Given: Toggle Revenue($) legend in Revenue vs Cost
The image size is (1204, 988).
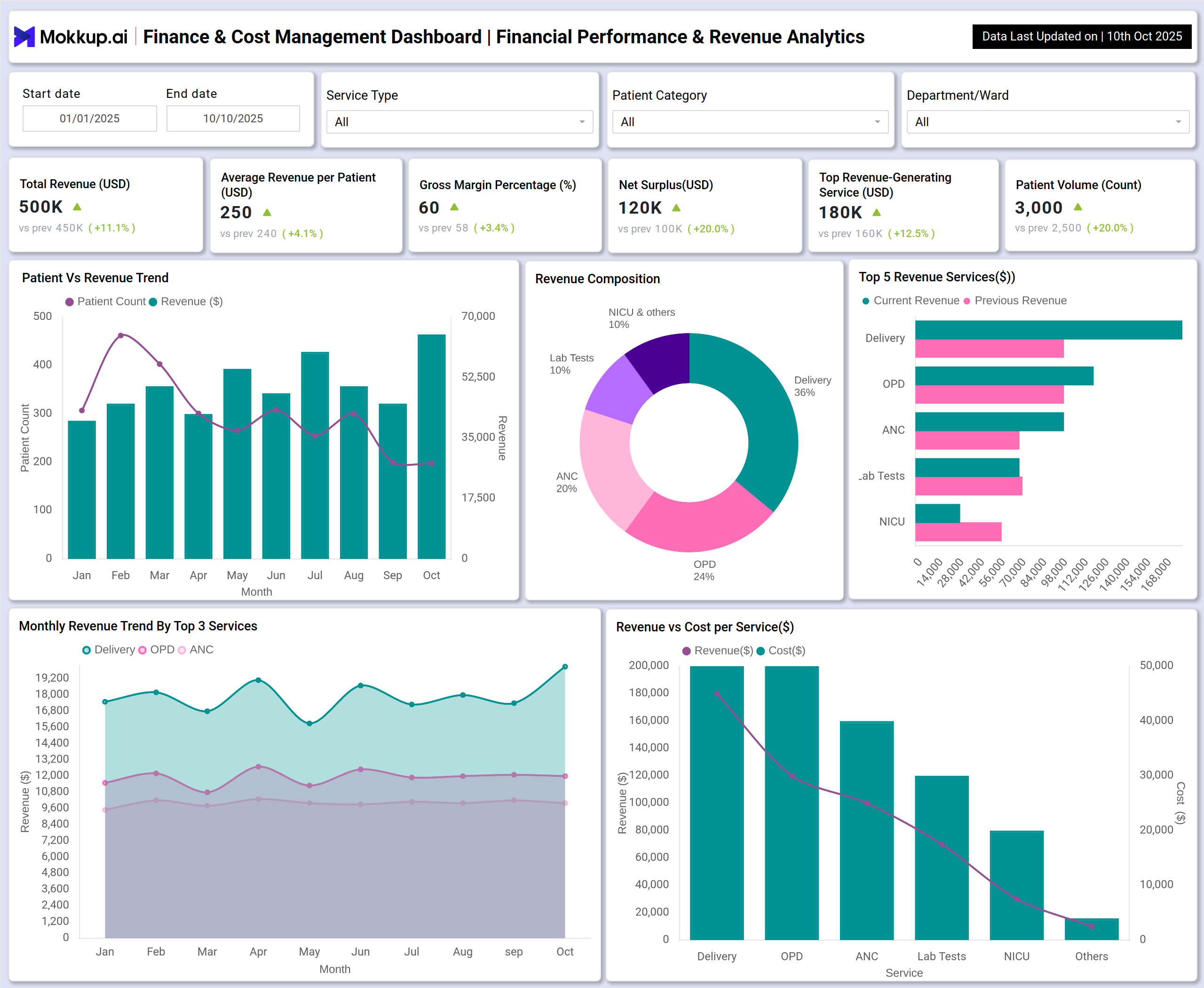Looking at the screenshot, I should 718,651.
